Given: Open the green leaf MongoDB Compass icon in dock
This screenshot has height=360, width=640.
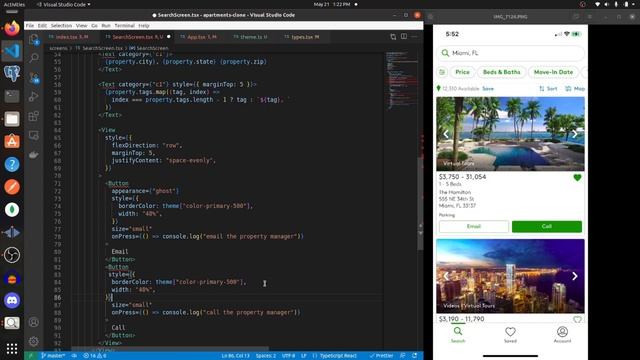Looking at the screenshot, I should [x=12, y=210].
